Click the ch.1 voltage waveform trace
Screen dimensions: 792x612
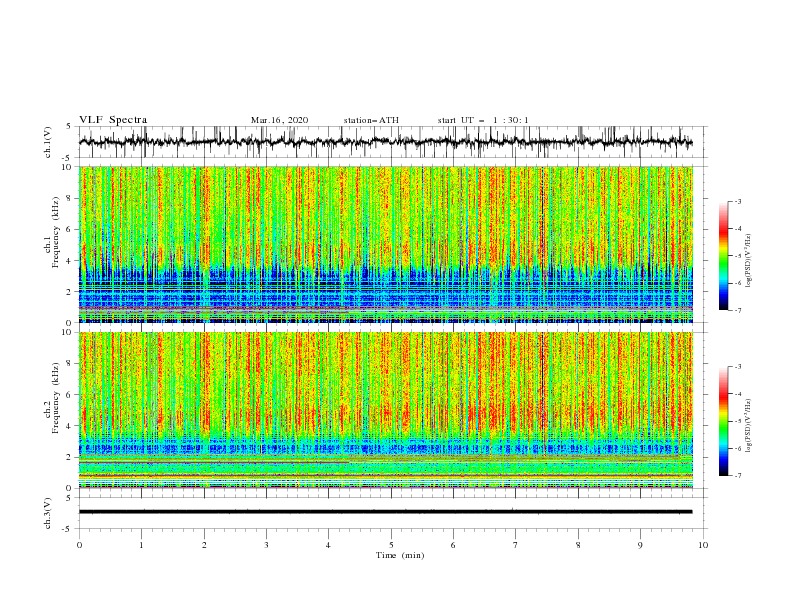click(x=385, y=142)
